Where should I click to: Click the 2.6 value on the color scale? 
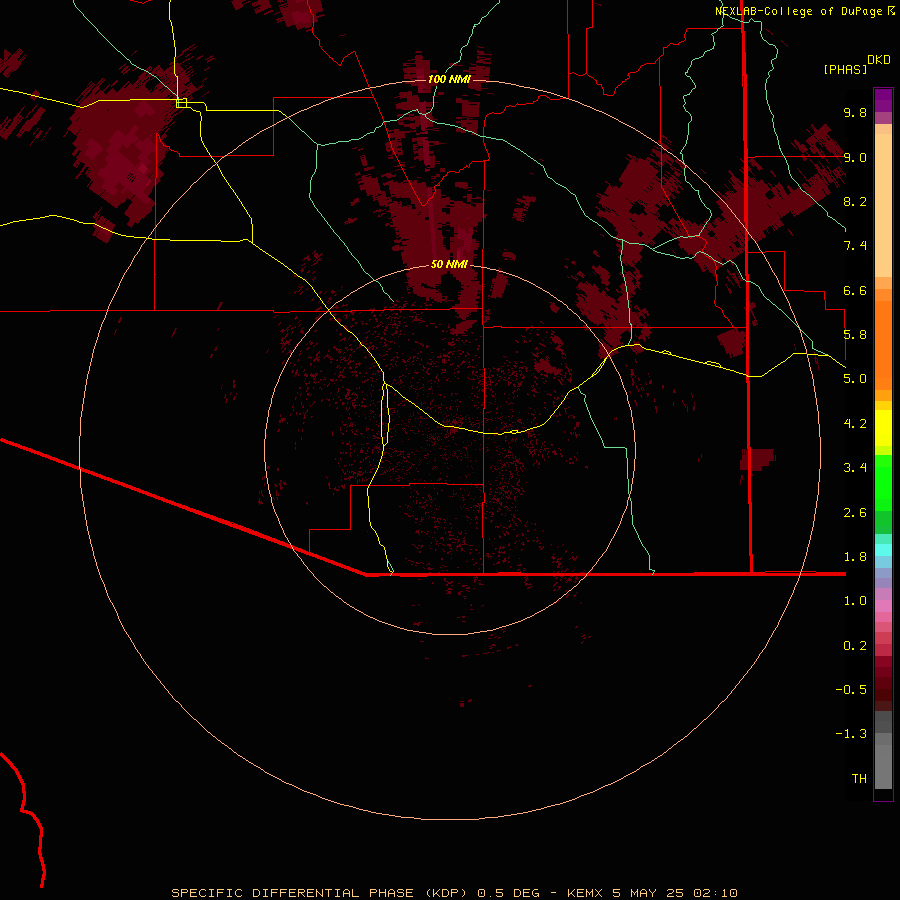(x=855, y=513)
